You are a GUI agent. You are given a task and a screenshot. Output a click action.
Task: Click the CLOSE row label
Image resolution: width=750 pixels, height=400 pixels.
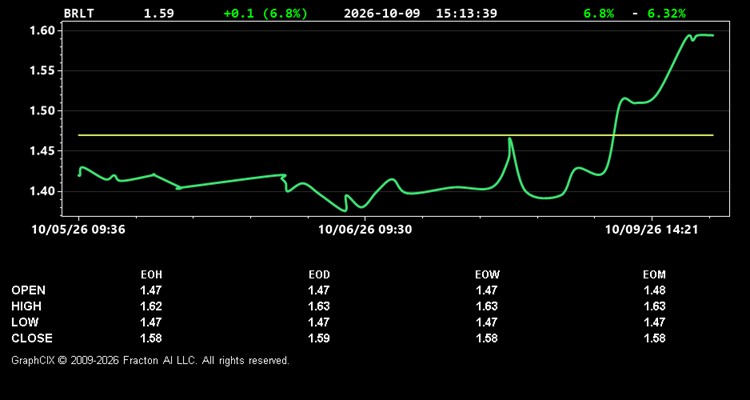point(32,338)
